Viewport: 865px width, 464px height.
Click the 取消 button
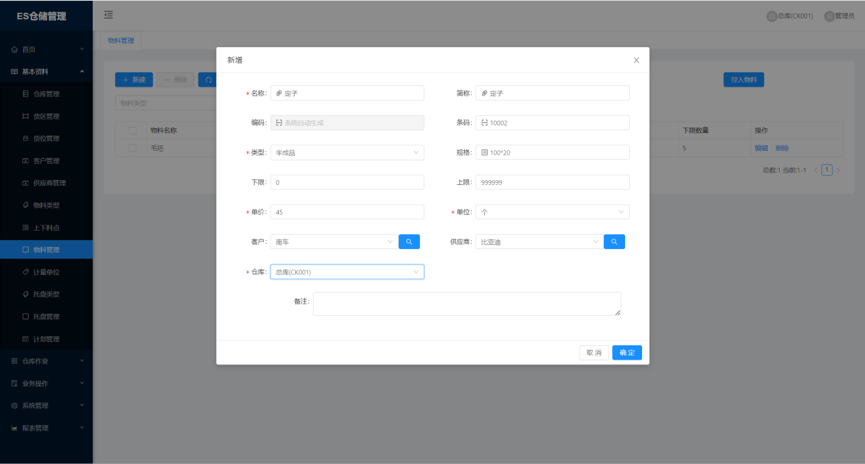click(x=594, y=353)
